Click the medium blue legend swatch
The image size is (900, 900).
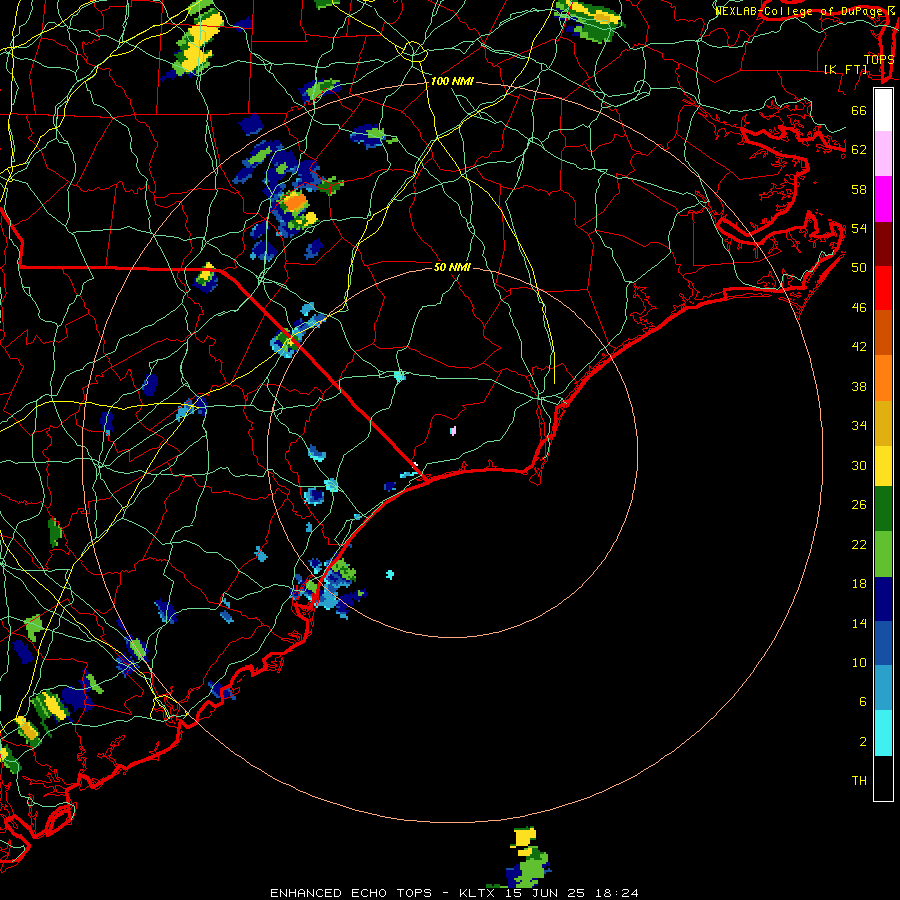(x=883, y=643)
